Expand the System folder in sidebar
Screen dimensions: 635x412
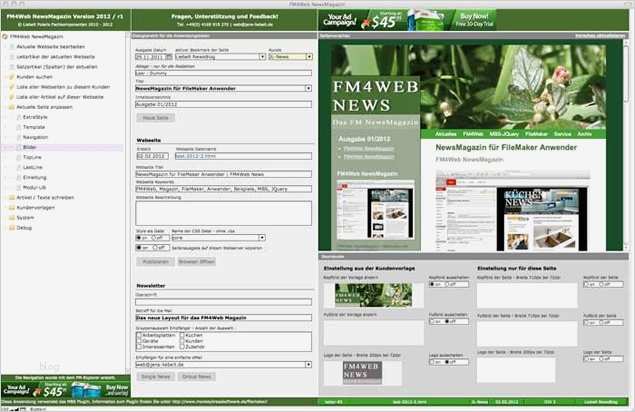[x=12, y=218]
